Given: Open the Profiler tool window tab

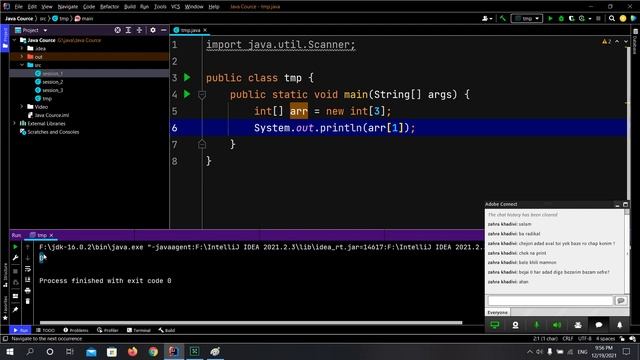Looking at the screenshot, I should tap(108, 330).
